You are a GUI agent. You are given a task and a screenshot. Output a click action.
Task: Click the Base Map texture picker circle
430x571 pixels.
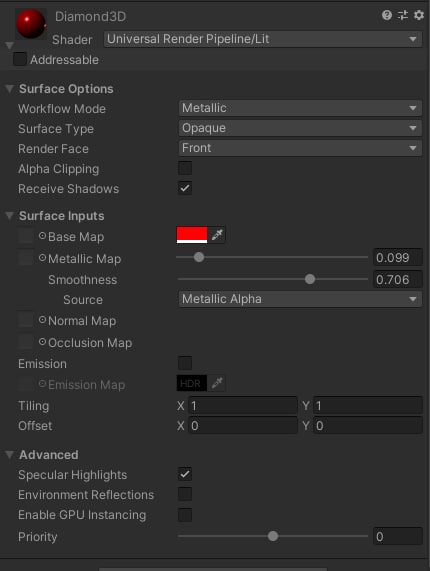[42, 236]
